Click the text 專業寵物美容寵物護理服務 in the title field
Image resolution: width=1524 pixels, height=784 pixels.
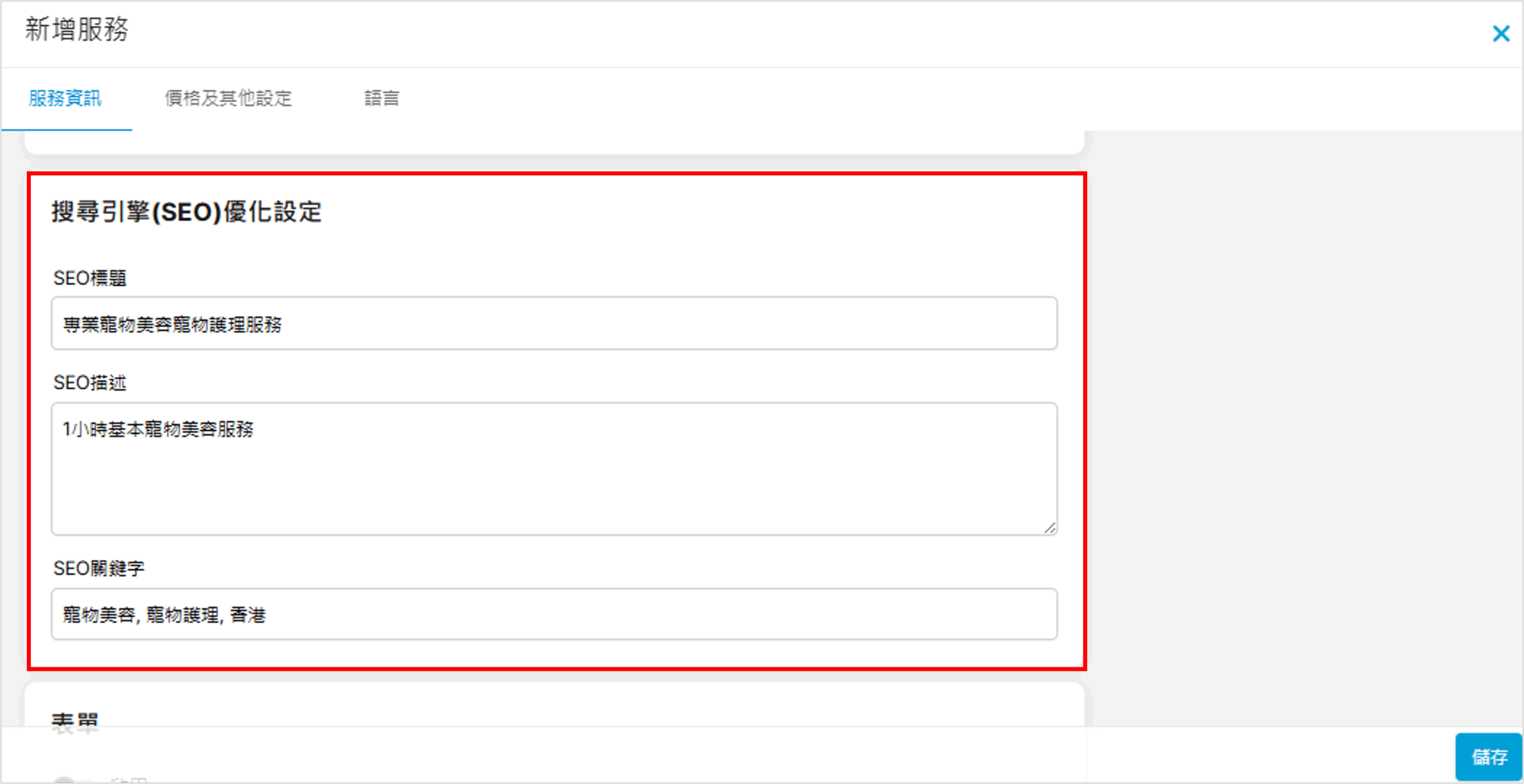click(173, 324)
